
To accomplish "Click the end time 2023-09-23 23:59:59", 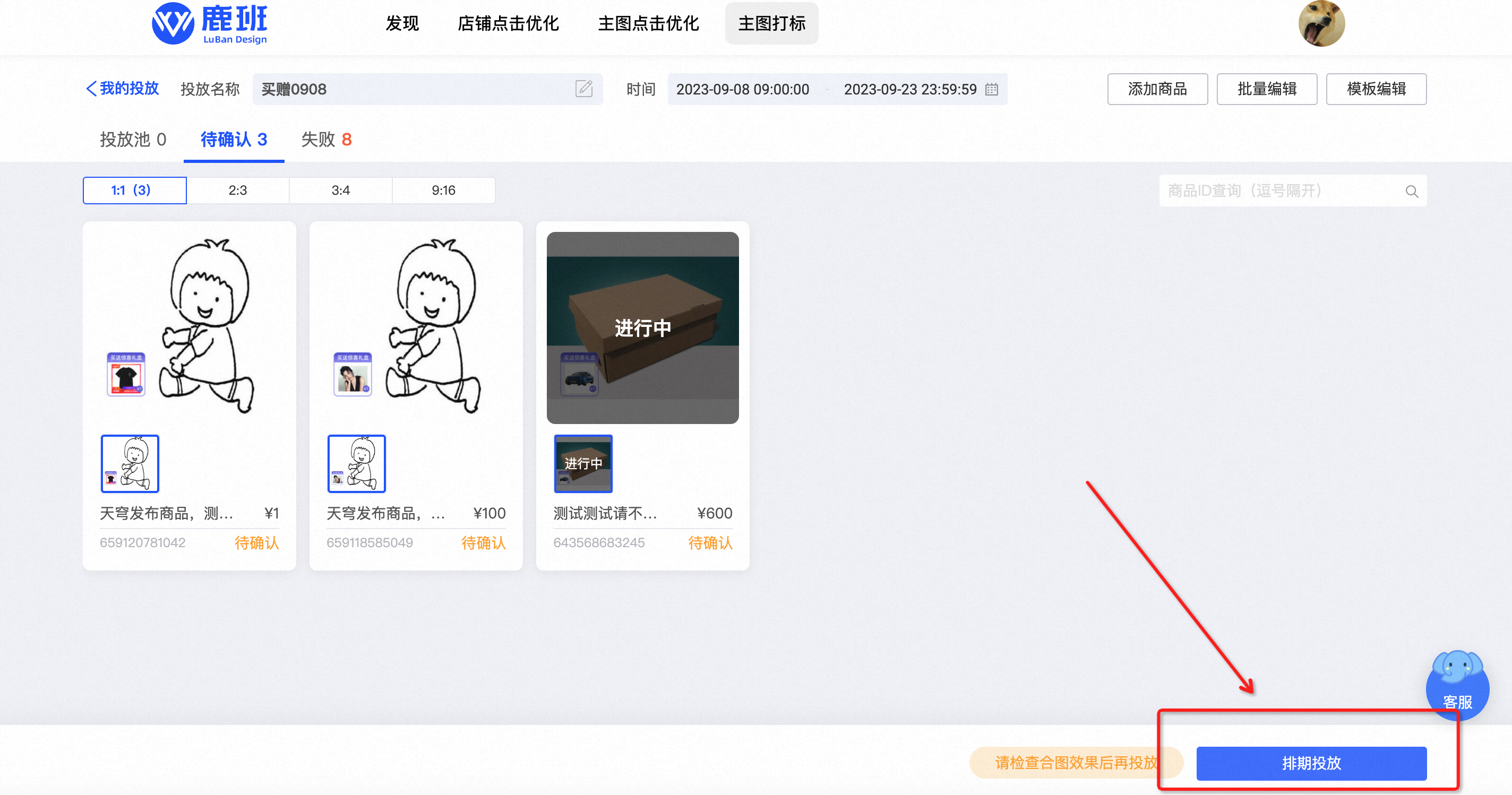I will [910, 89].
